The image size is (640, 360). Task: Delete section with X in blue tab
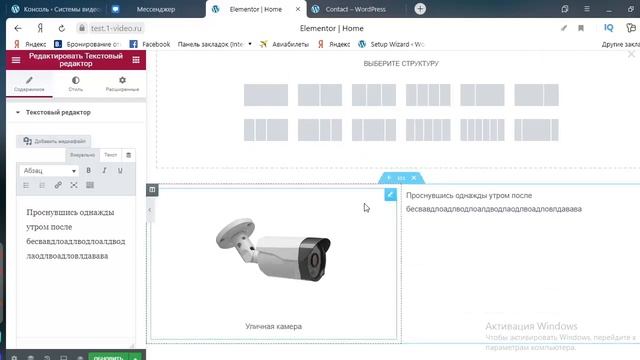414,178
